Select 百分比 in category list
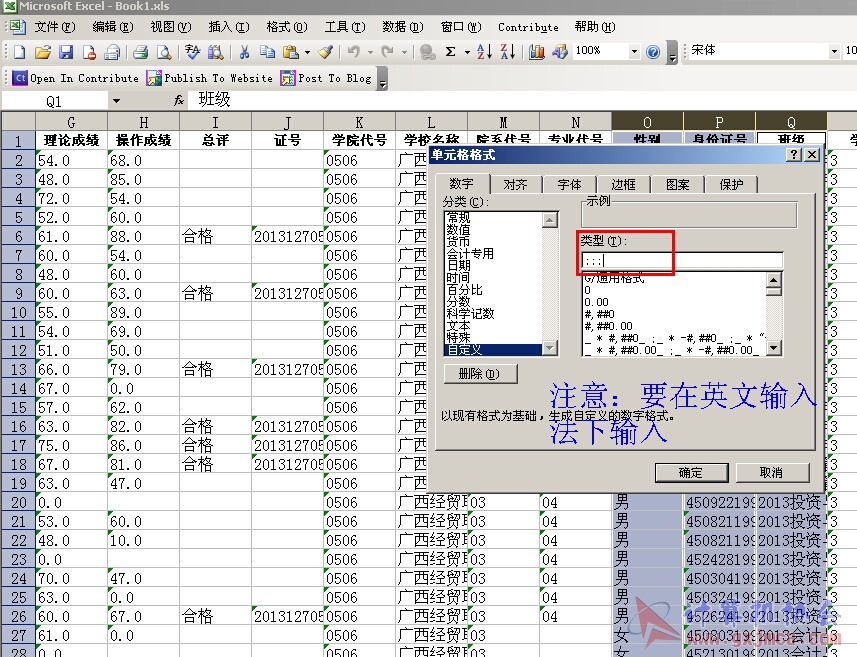This screenshot has width=857, height=657. pyautogui.click(x=494, y=290)
